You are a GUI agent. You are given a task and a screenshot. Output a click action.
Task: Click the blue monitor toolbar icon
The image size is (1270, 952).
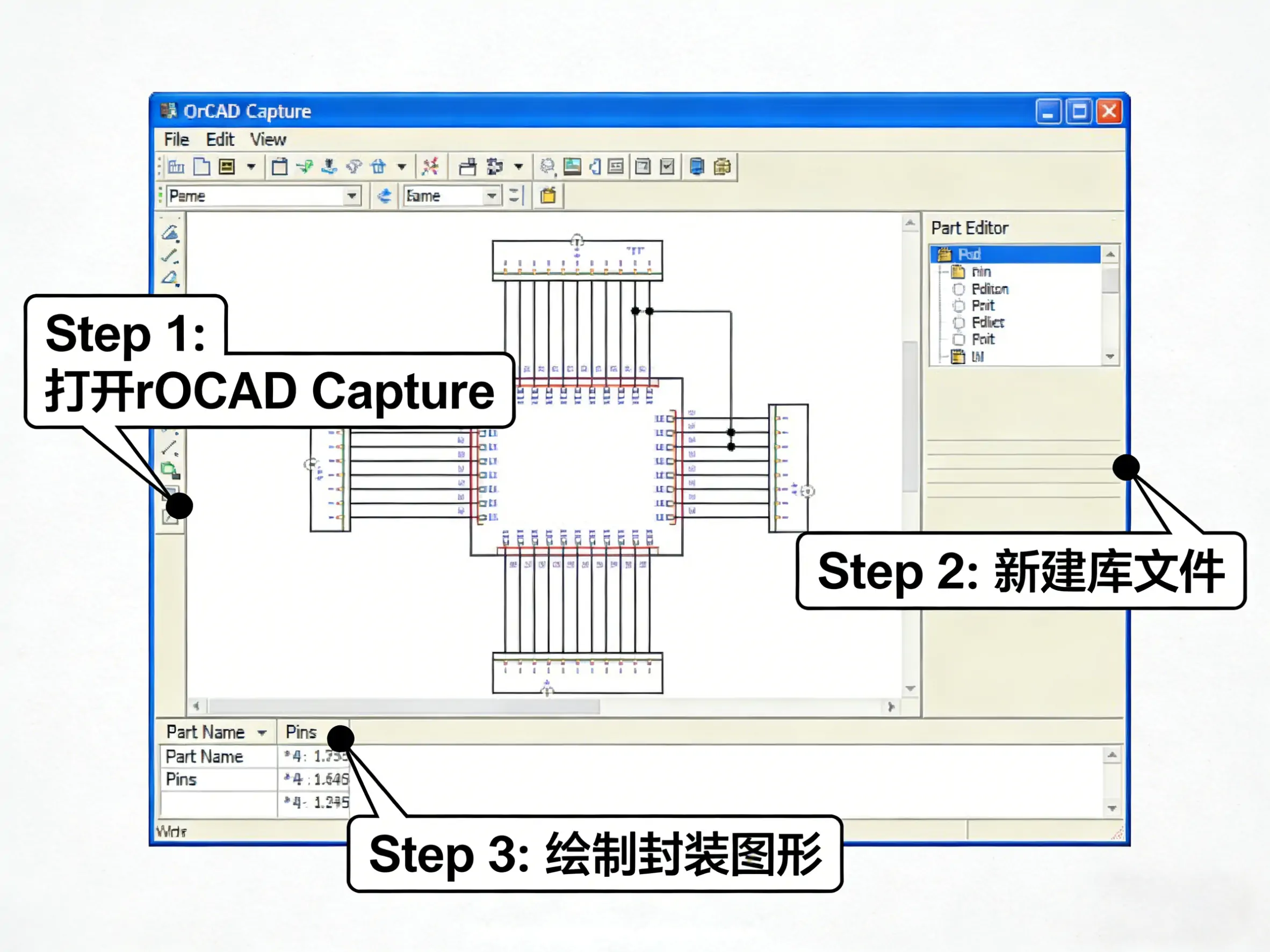click(x=696, y=167)
